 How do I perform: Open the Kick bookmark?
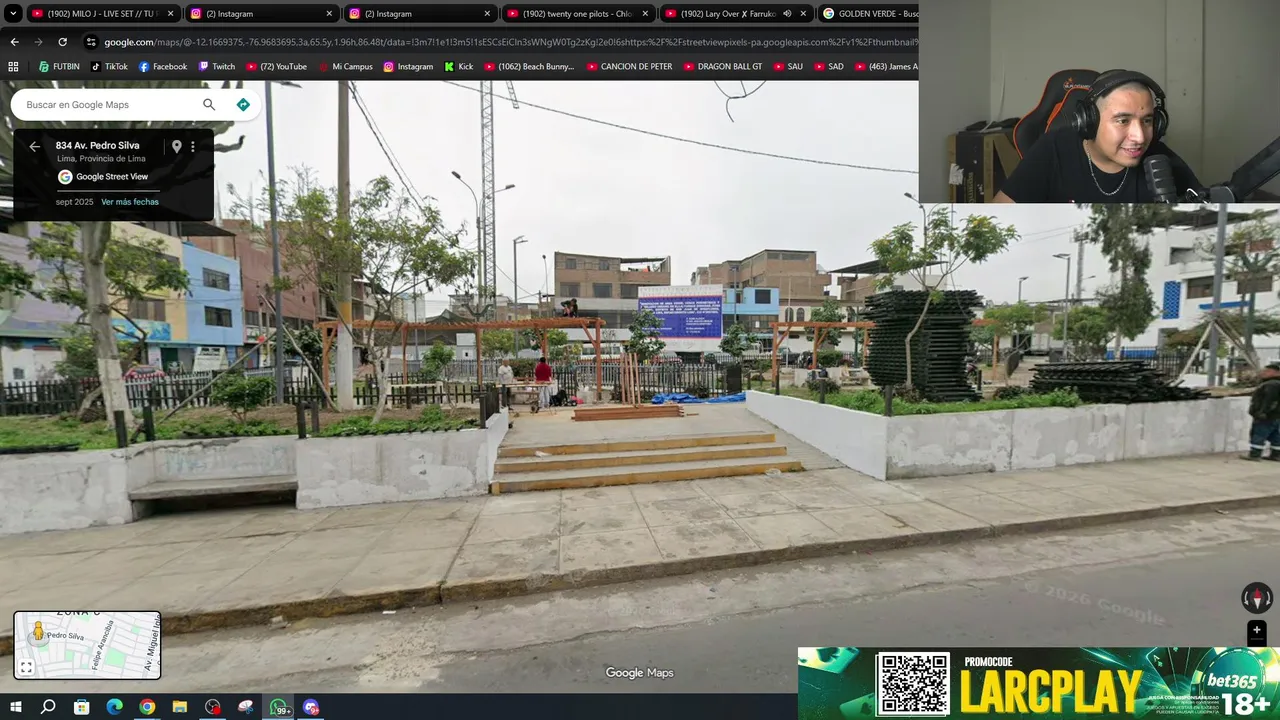(459, 66)
